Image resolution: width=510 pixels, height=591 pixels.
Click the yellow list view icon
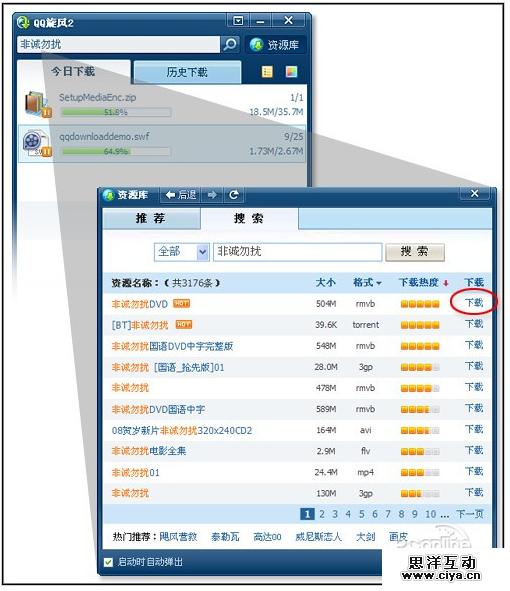pos(267,71)
